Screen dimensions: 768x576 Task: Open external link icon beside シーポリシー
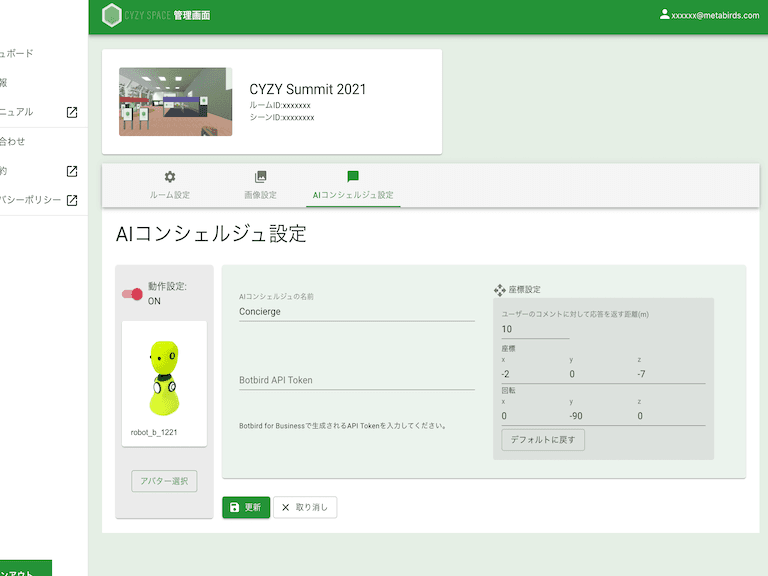(72, 200)
